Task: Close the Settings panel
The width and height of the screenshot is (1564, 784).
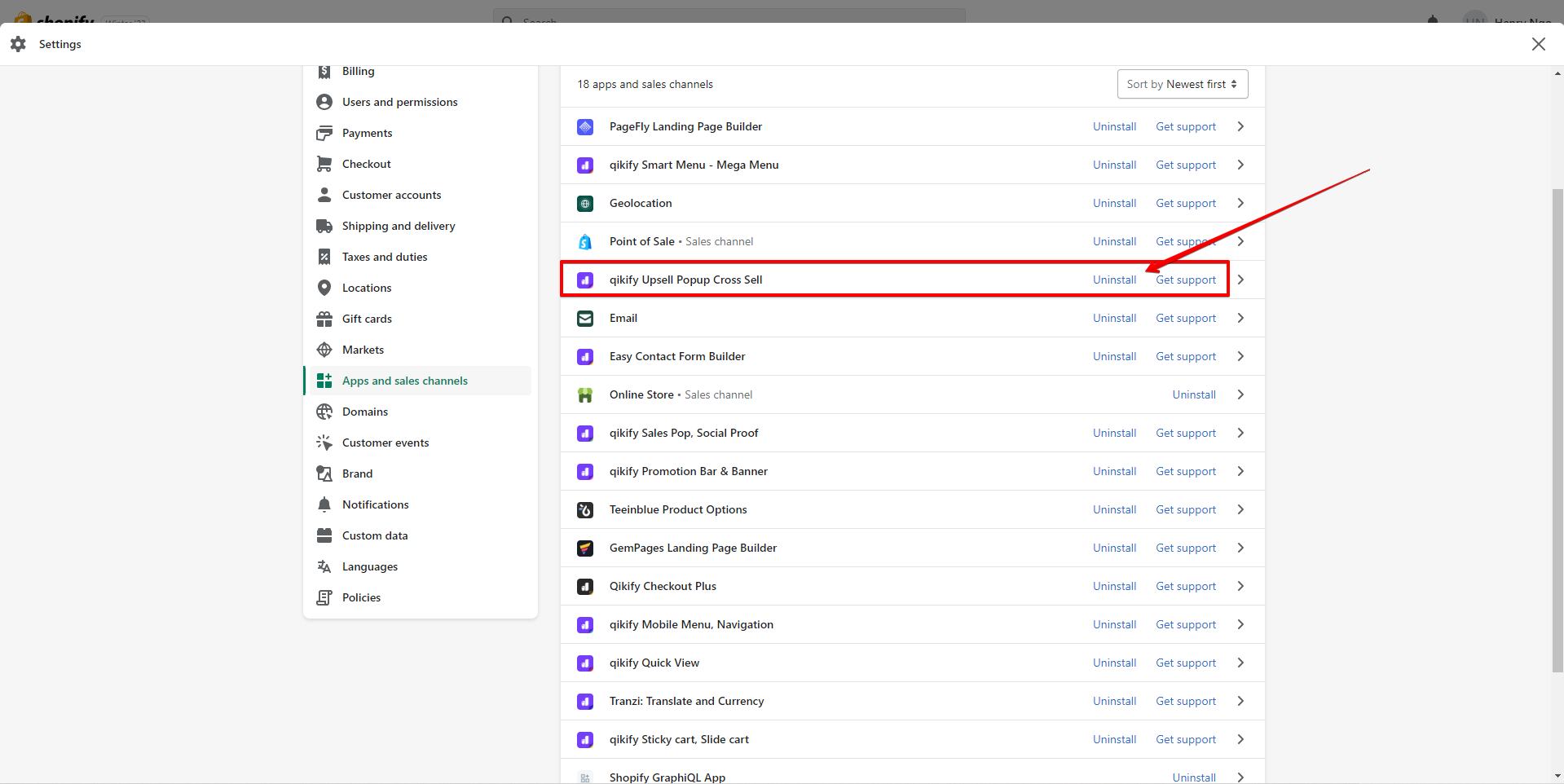Action: (x=1539, y=44)
